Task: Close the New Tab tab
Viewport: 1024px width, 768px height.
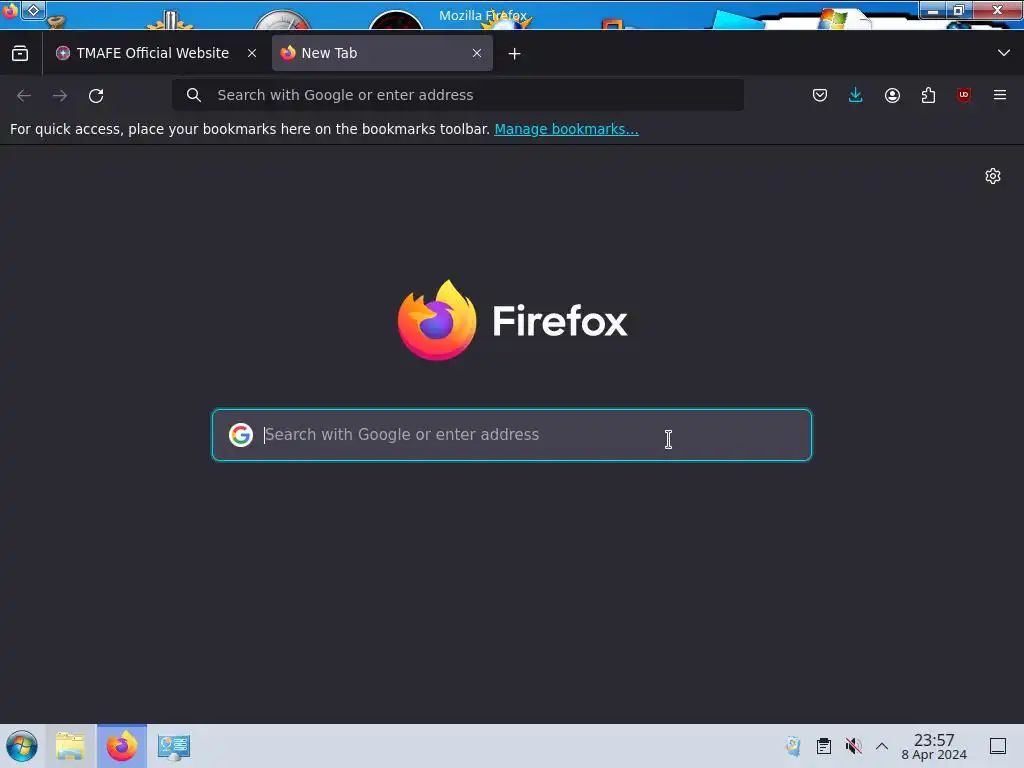Action: (477, 54)
